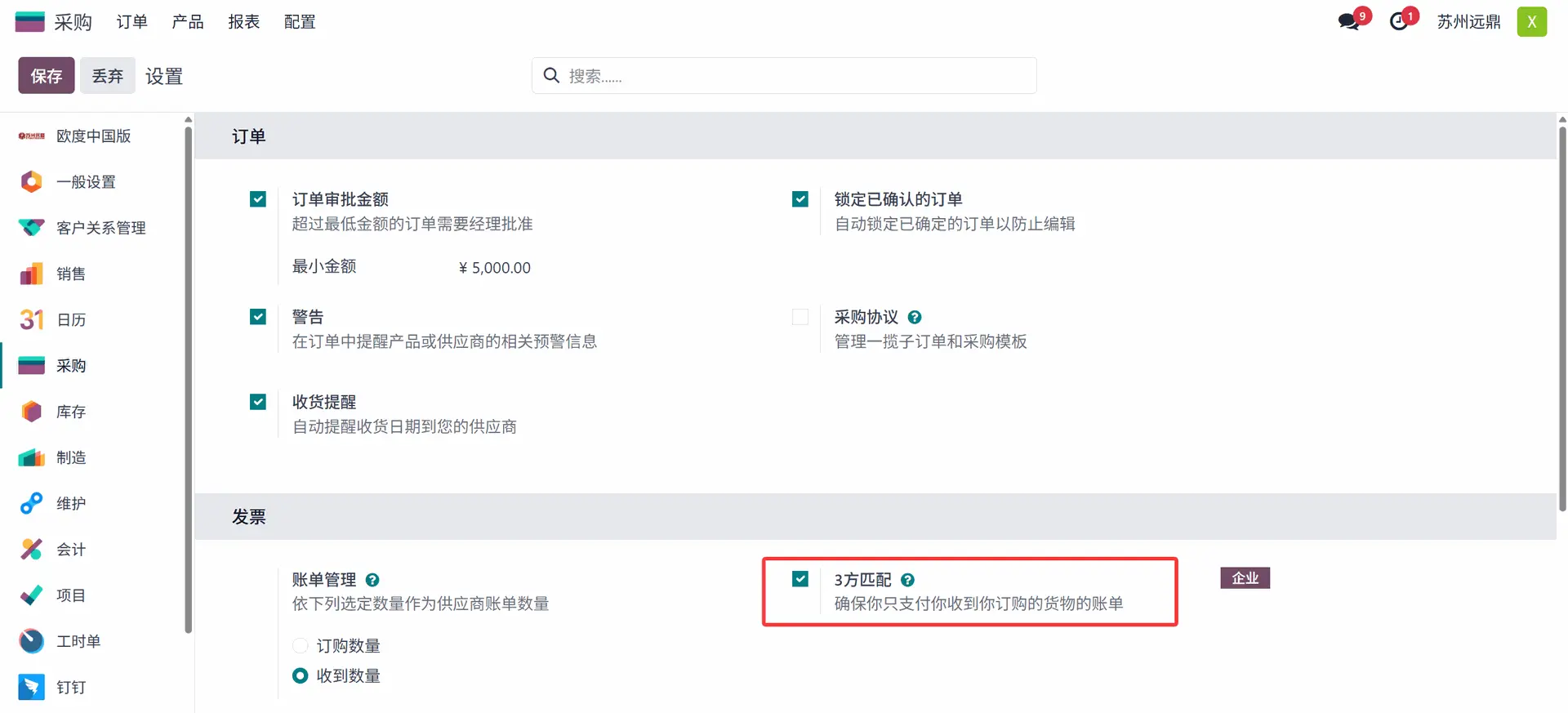Enable the 采购协议 checkbox
The image size is (1568, 713).
[x=800, y=317]
